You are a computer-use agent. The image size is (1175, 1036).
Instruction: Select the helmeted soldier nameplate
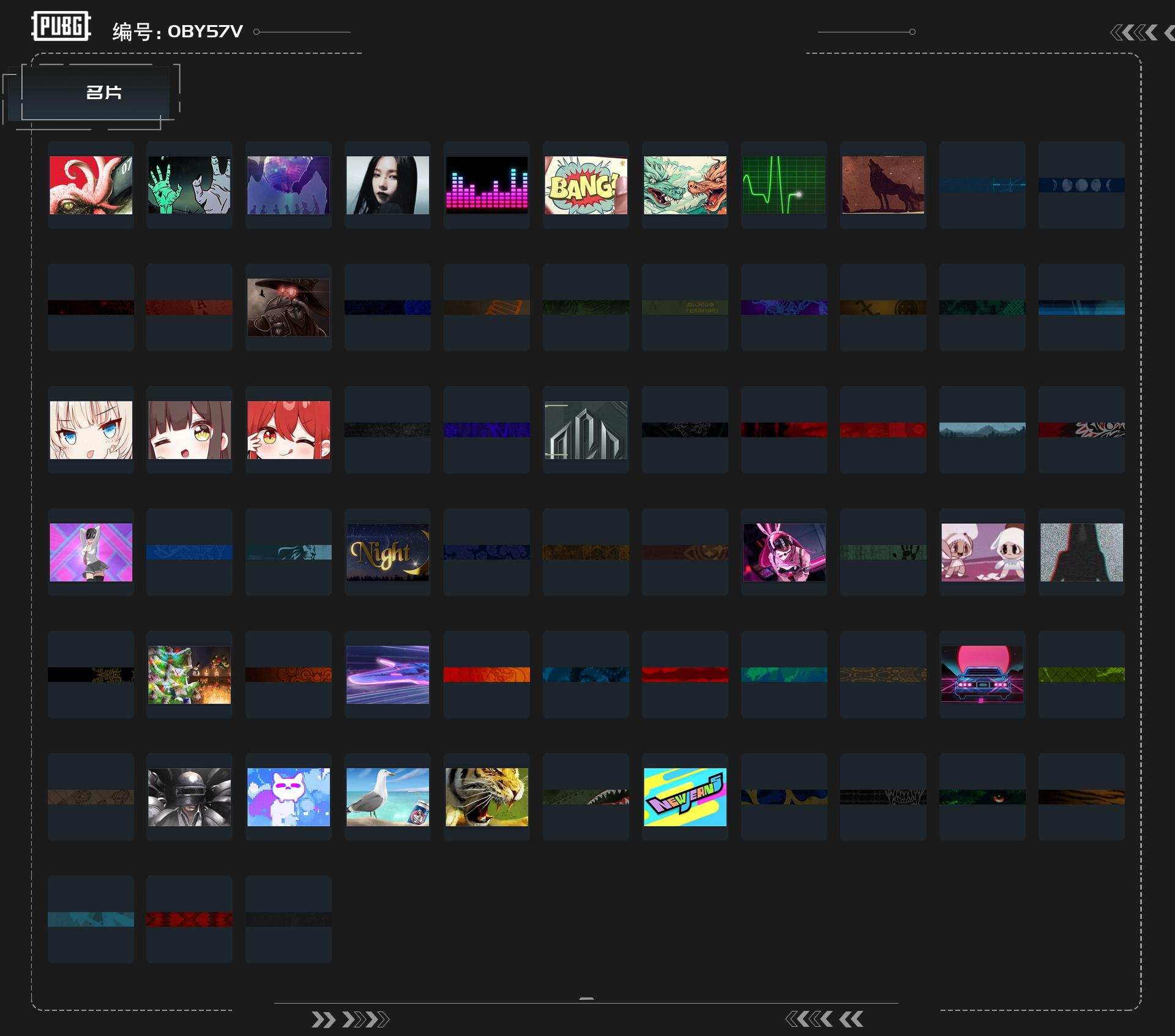pos(190,797)
